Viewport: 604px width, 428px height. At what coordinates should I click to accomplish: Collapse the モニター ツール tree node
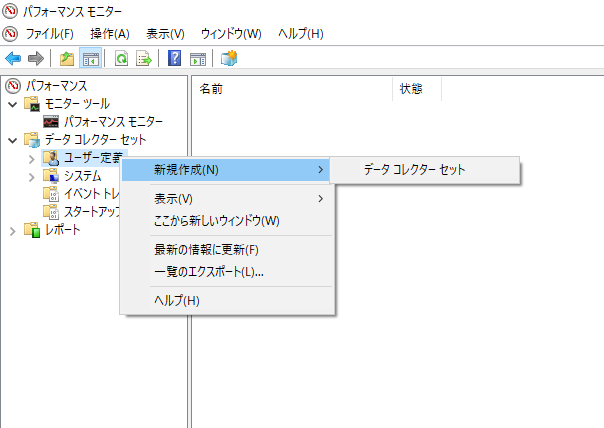tap(13, 104)
